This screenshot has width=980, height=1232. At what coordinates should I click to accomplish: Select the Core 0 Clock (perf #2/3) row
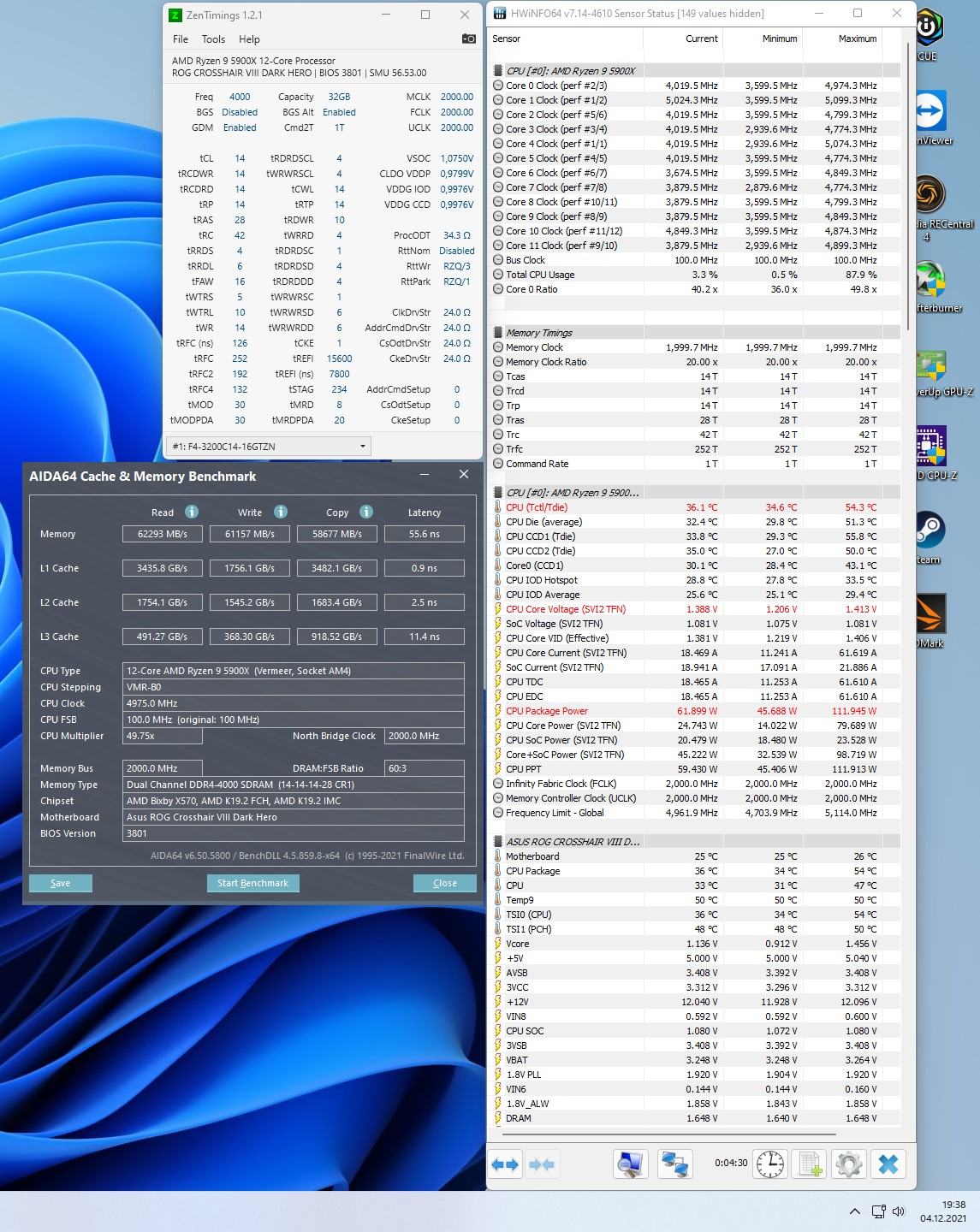(x=696, y=86)
